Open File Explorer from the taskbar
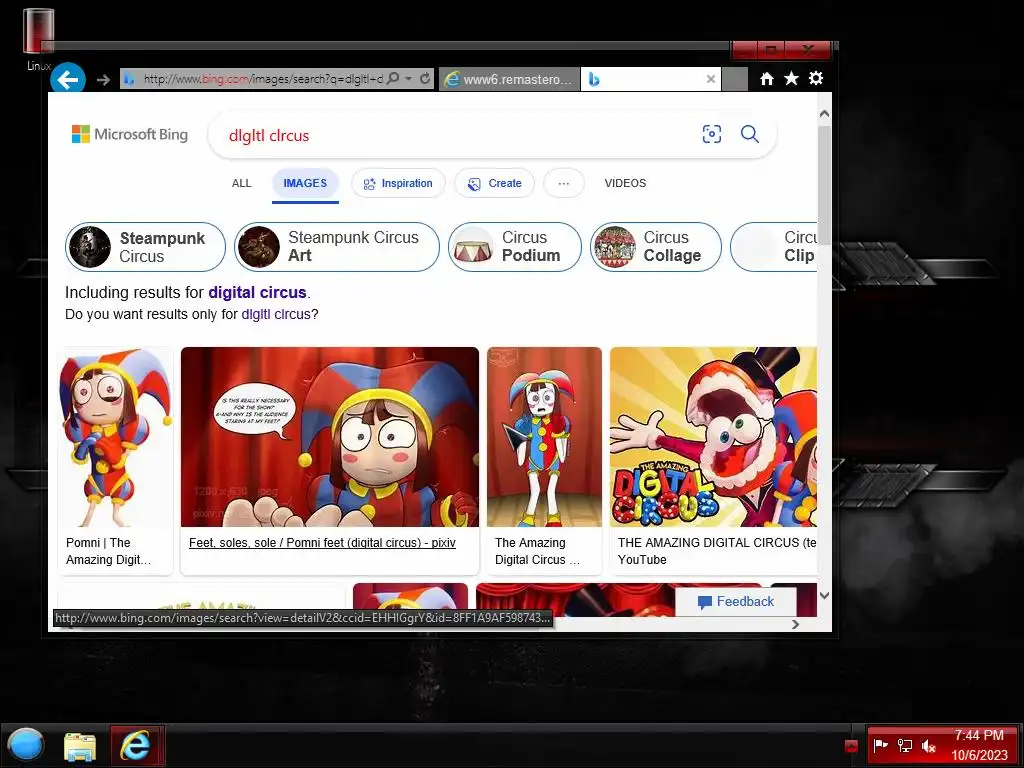 pos(80,746)
